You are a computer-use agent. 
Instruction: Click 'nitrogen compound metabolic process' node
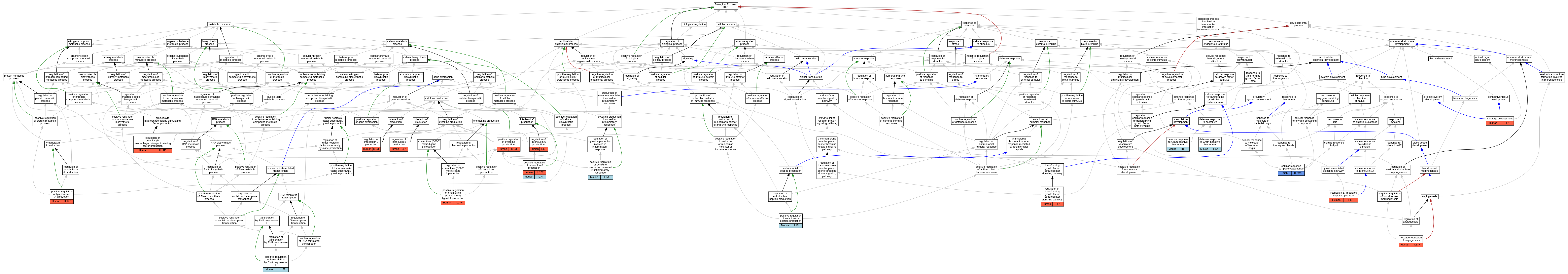point(79,43)
